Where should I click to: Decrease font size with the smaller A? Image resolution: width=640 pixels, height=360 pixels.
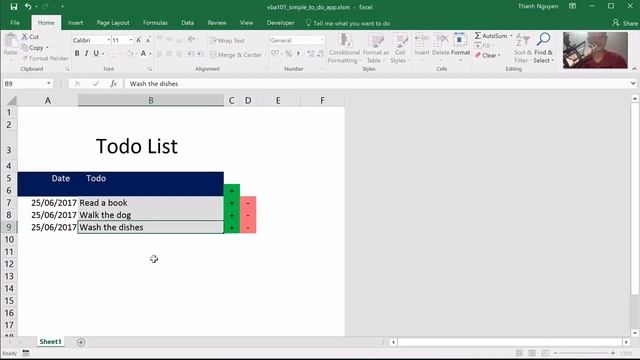pyautogui.click(x=148, y=40)
